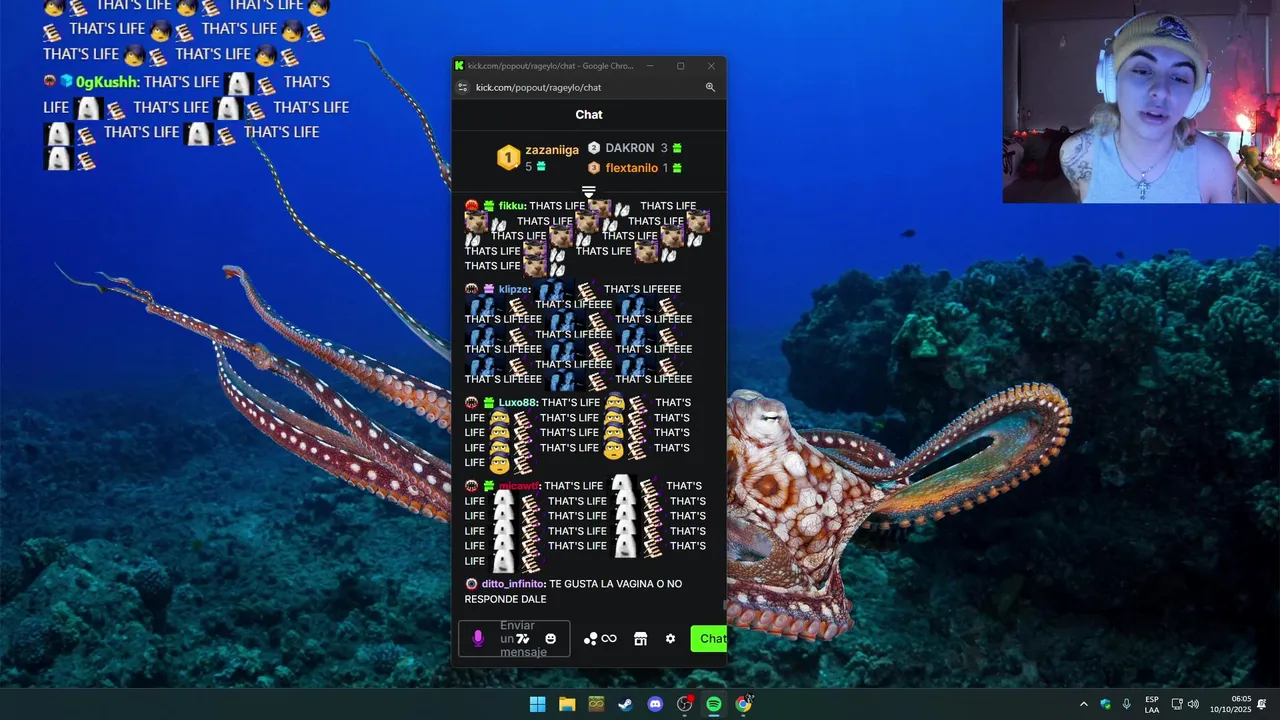Open the volume speaker tray icon
This screenshot has height=720, width=1280.
click(1193, 704)
